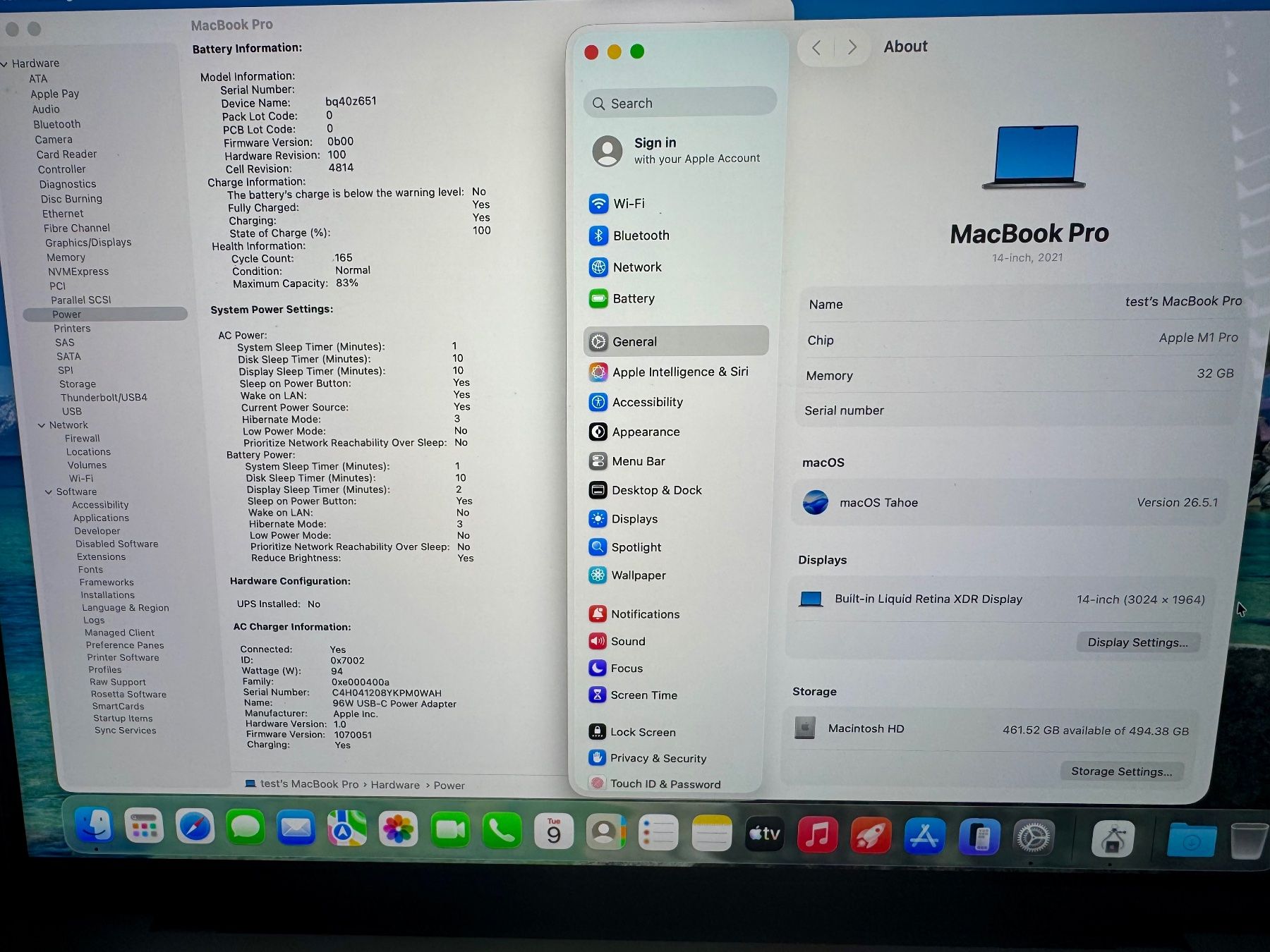Screen dimensions: 1270x952
Task: Open Photos from the Dock
Action: 398,830
